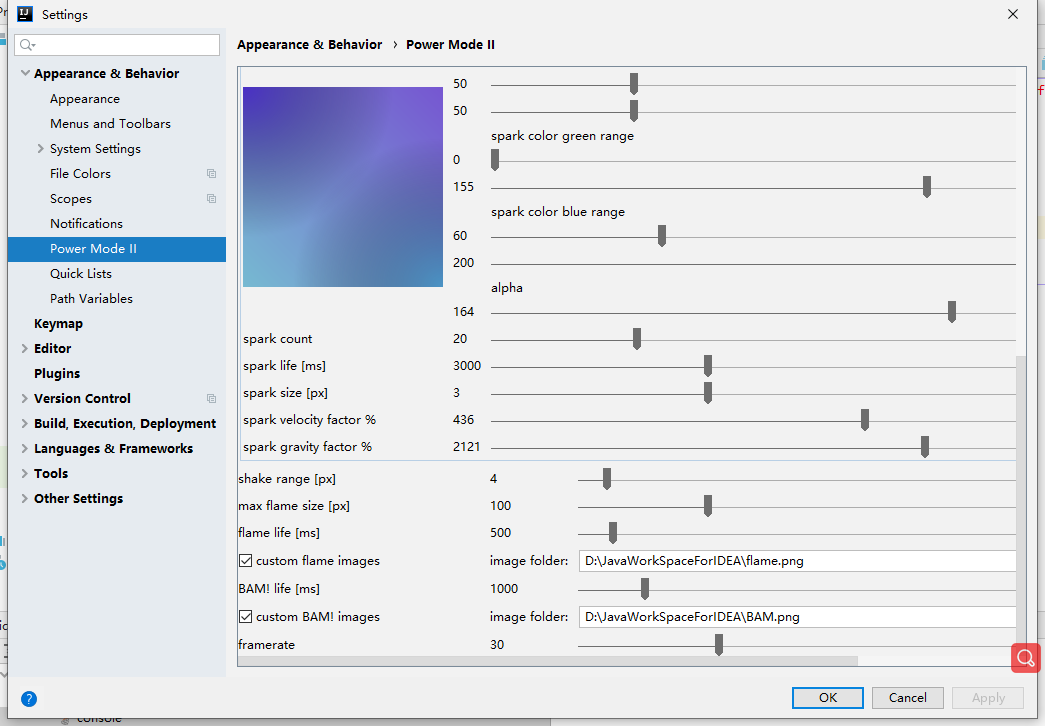Uncheck the custom BAM! images option

(x=245, y=616)
